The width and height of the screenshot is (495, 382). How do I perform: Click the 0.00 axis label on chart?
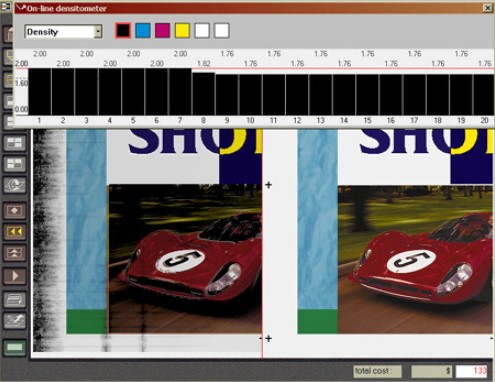(21, 109)
